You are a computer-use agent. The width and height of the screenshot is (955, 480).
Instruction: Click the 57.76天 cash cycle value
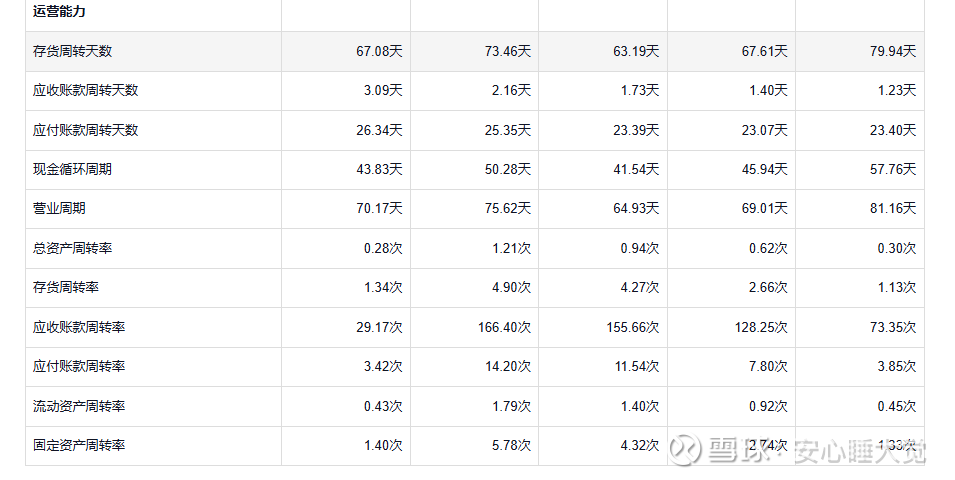[x=893, y=169]
